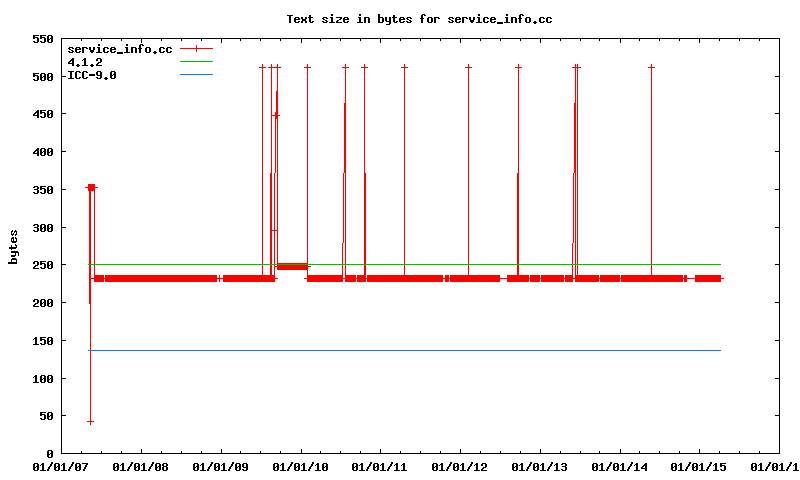This screenshot has width=800, height=480.
Task: Select the 4.1.2 legend label
Action: click(x=85, y=61)
